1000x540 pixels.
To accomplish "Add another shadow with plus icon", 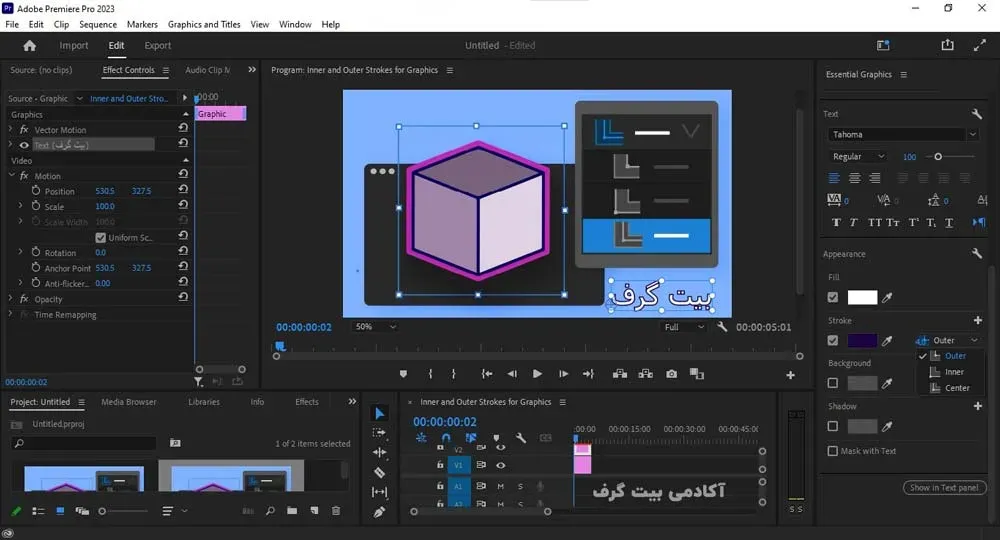I will pos(978,405).
